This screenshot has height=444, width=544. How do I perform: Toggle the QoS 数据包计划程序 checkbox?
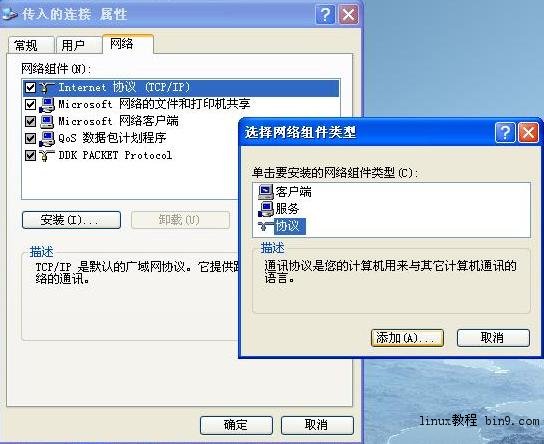pos(30,138)
